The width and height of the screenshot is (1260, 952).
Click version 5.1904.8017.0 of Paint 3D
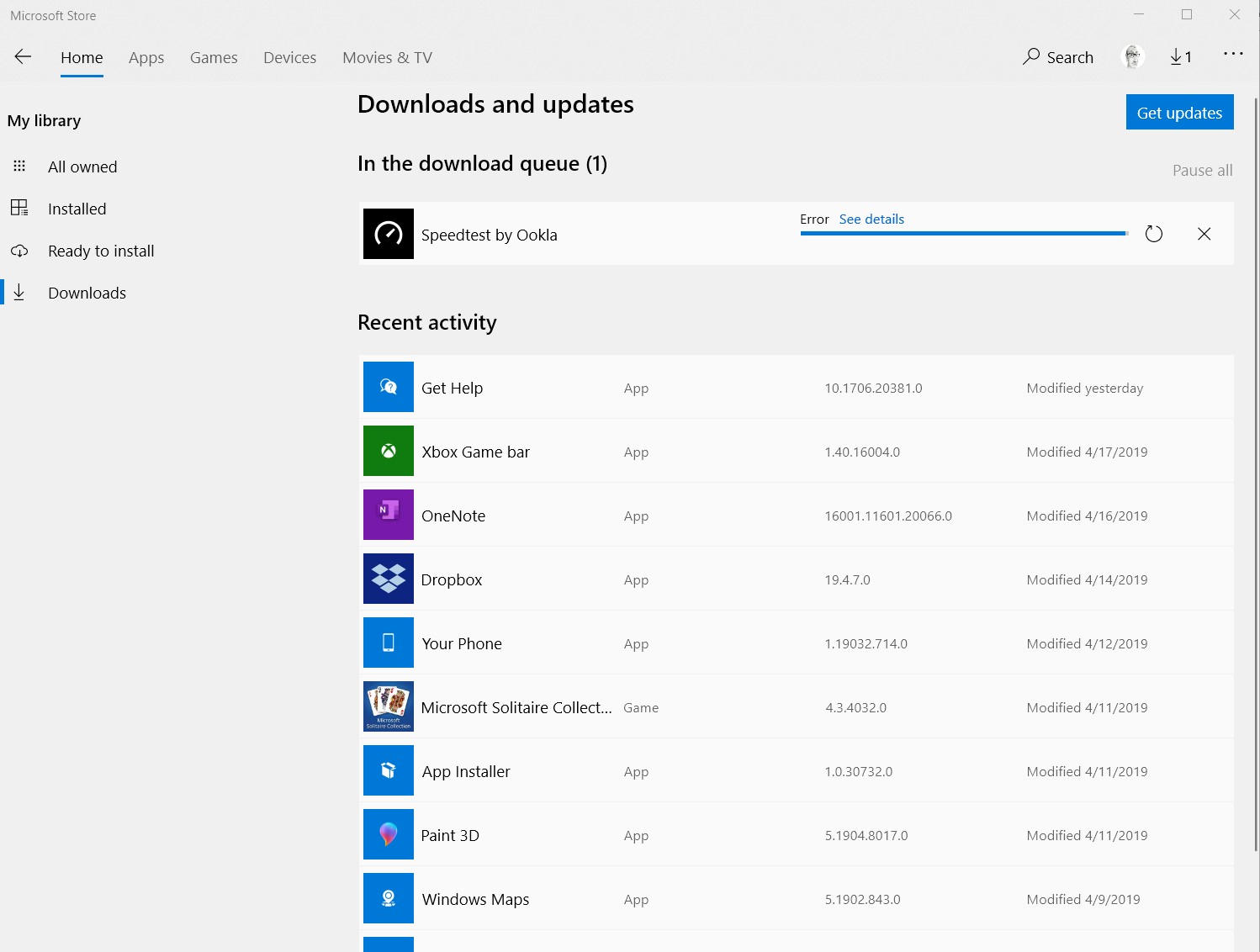coord(866,835)
